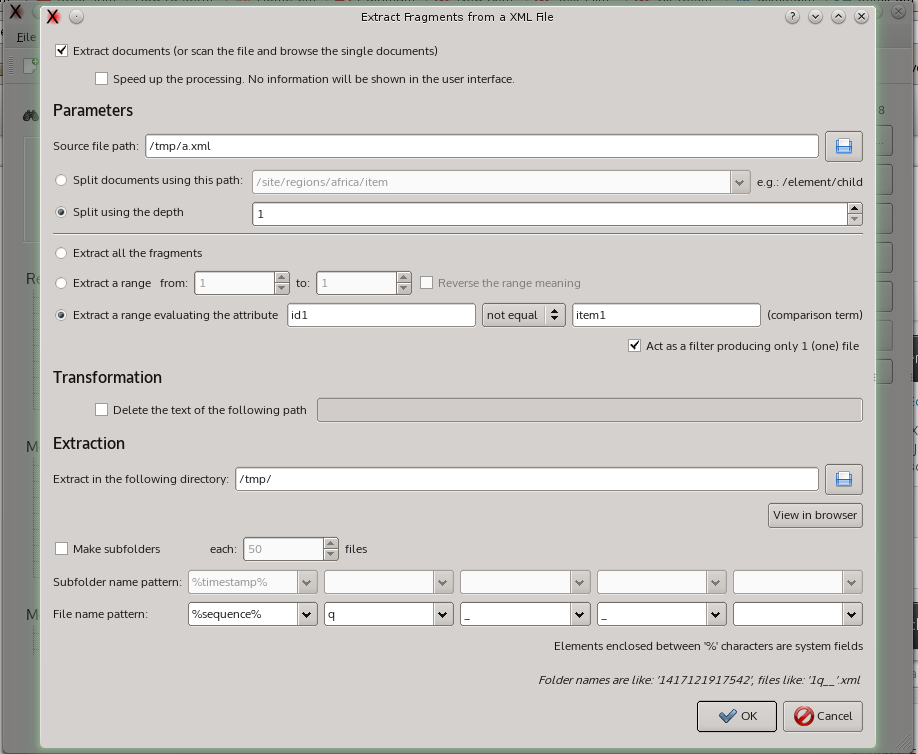Click the round window-menu button at dialog top-left
The image size is (918, 754).
76,17
